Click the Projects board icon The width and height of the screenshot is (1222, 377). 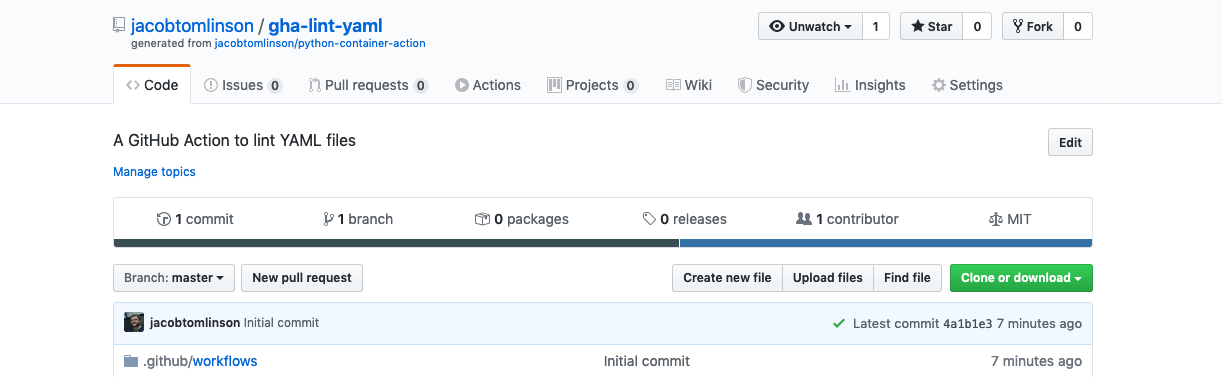(554, 86)
